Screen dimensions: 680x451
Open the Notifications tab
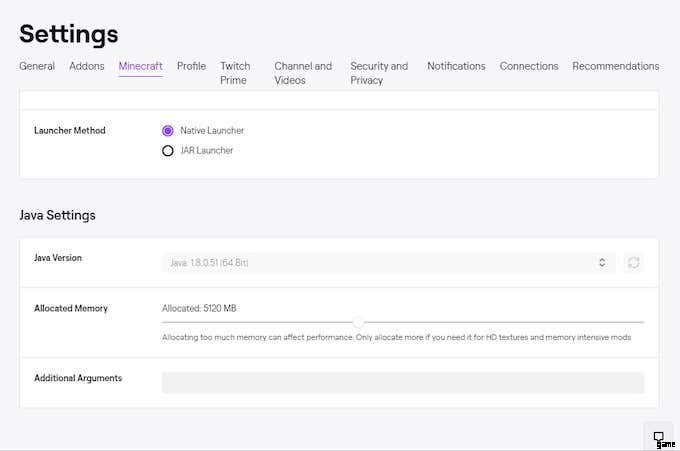click(456, 66)
